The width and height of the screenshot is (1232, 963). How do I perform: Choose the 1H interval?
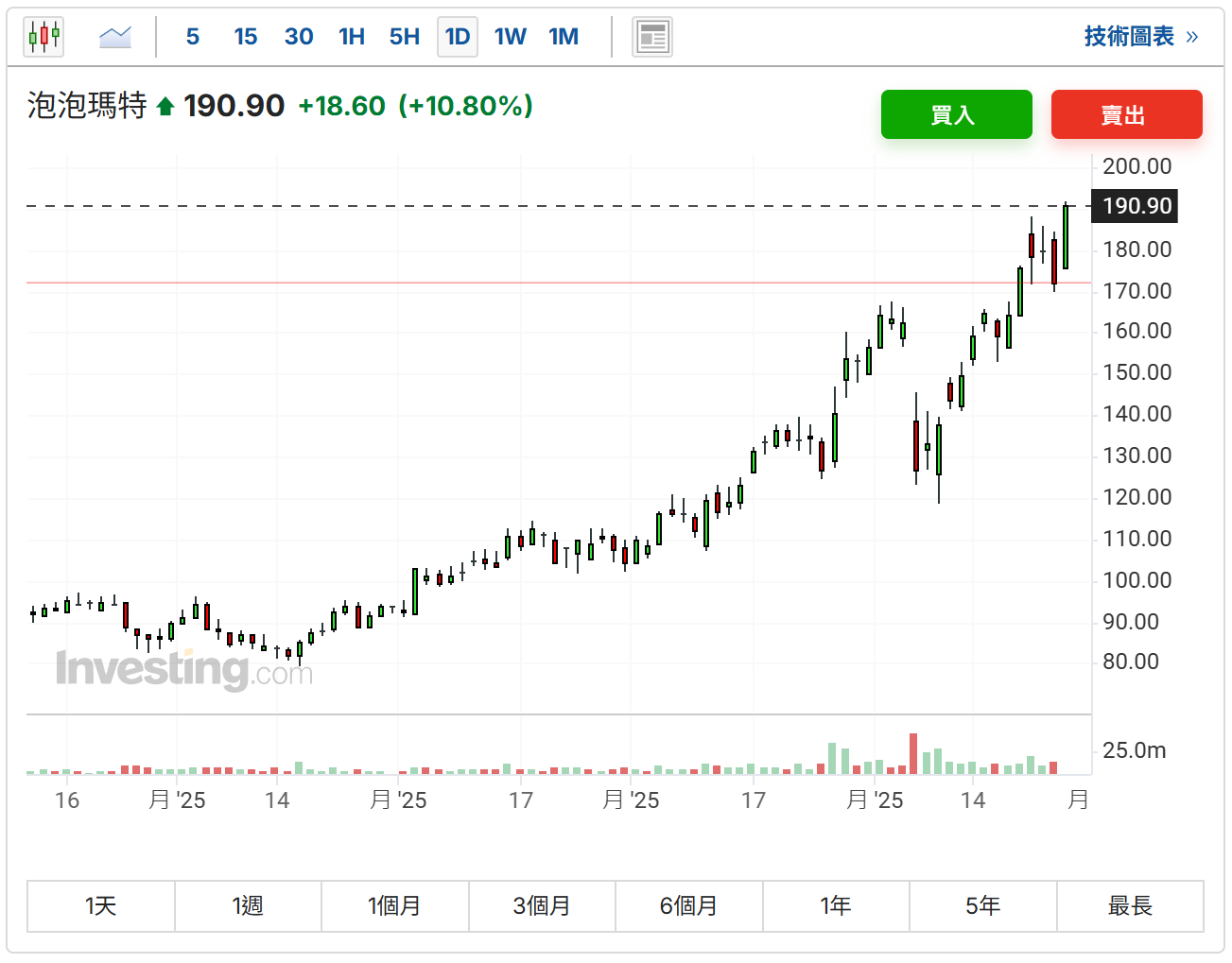coord(352,37)
